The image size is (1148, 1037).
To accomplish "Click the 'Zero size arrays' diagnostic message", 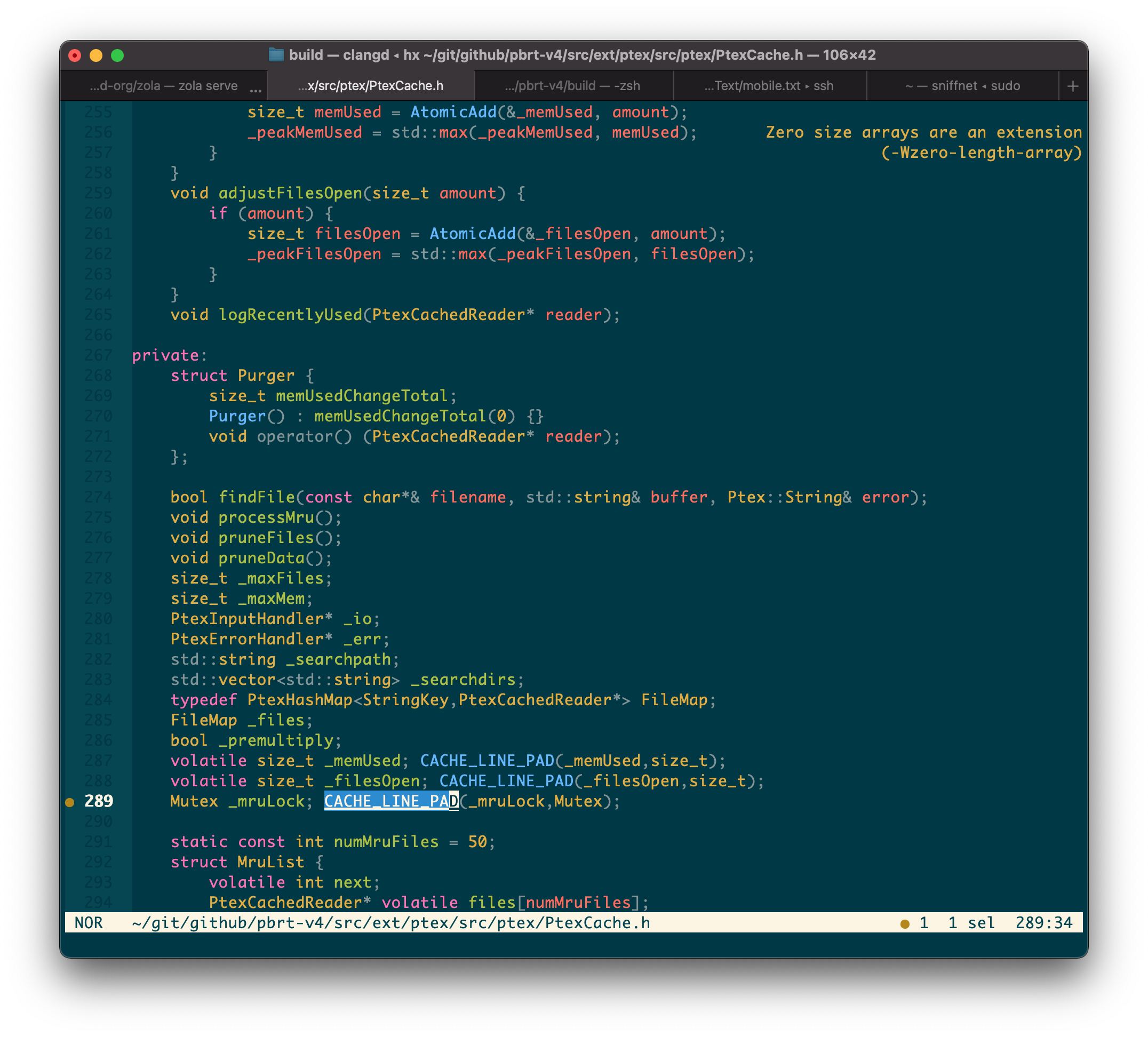I will pyautogui.click(x=923, y=132).
